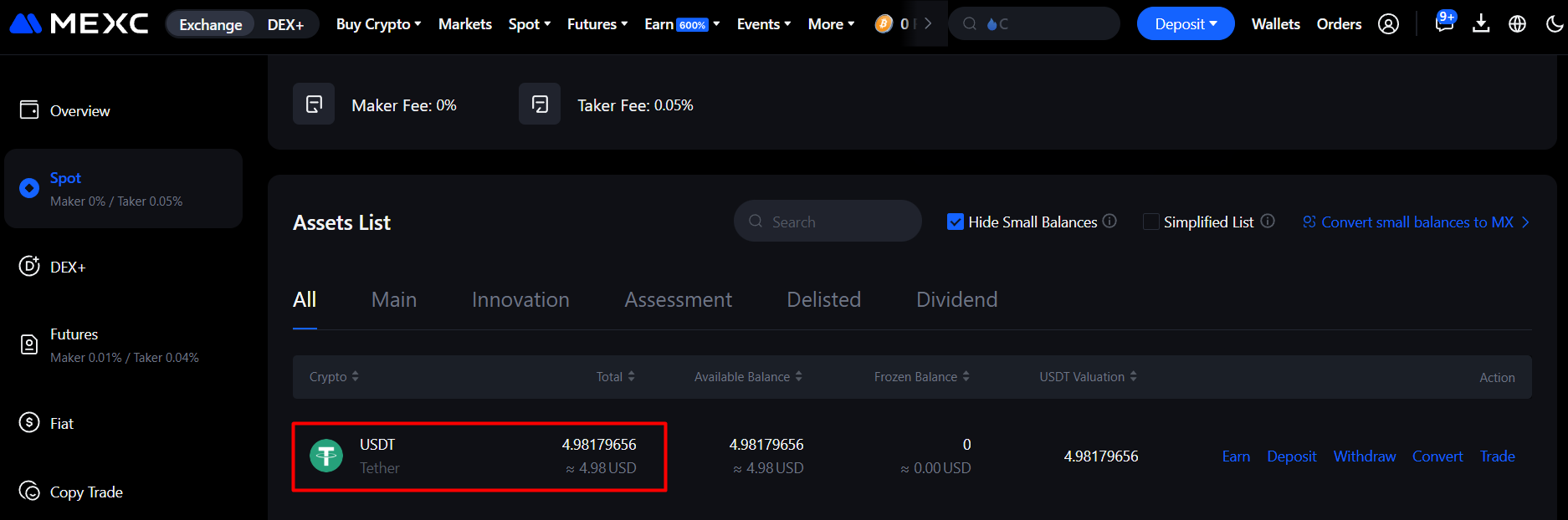Open Markets in the top navigation
1568x520 pixels.
coord(465,24)
